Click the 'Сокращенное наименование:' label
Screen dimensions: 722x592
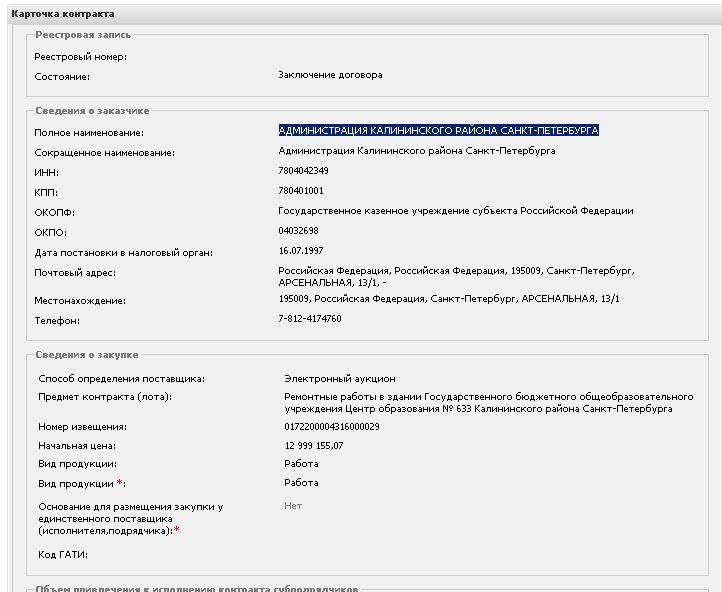coord(105,153)
